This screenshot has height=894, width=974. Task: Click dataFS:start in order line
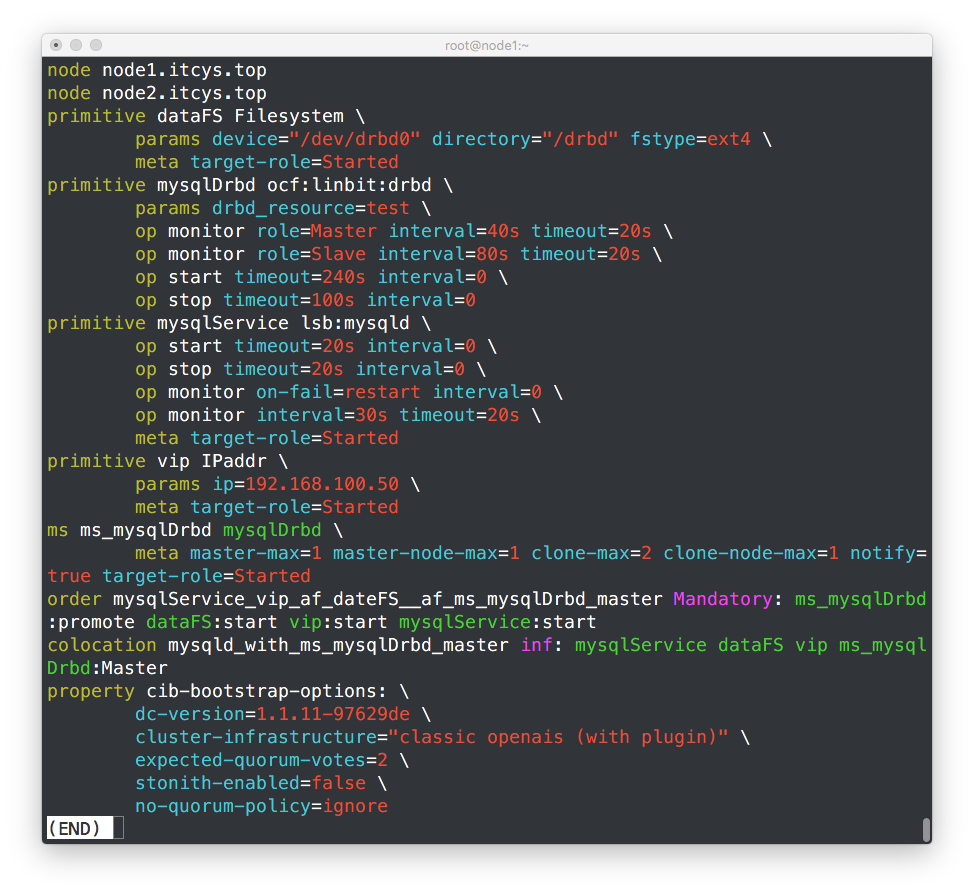212,622
